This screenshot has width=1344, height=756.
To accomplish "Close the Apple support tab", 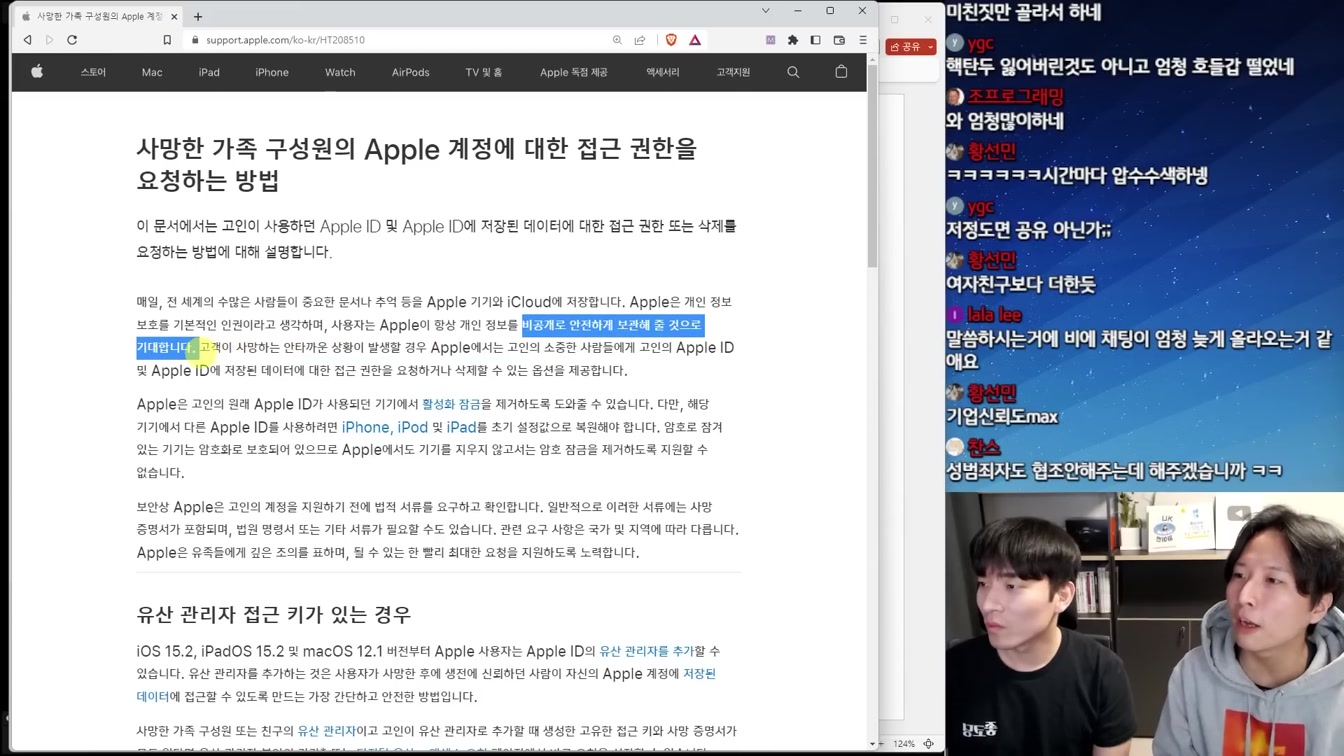I will pyautogui.click(x=174, y=16).
